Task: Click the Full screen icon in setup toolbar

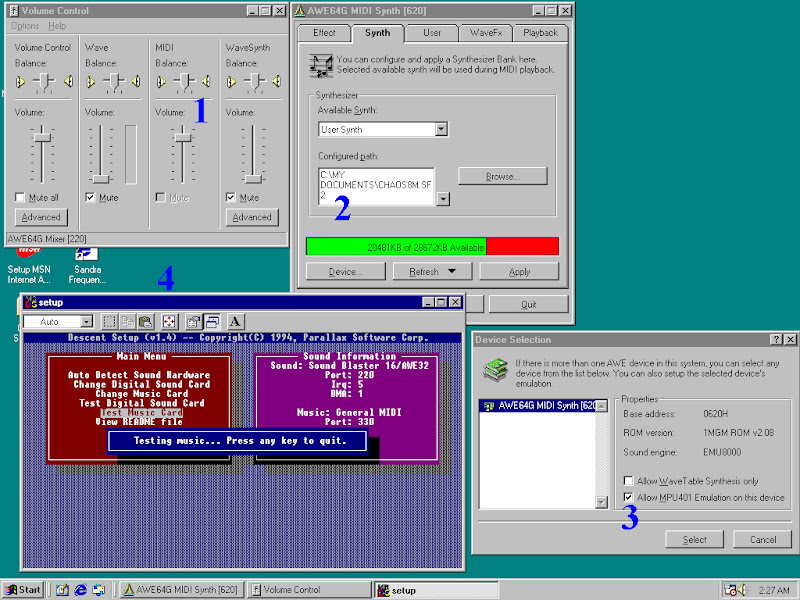Action: tap(169, 321)
